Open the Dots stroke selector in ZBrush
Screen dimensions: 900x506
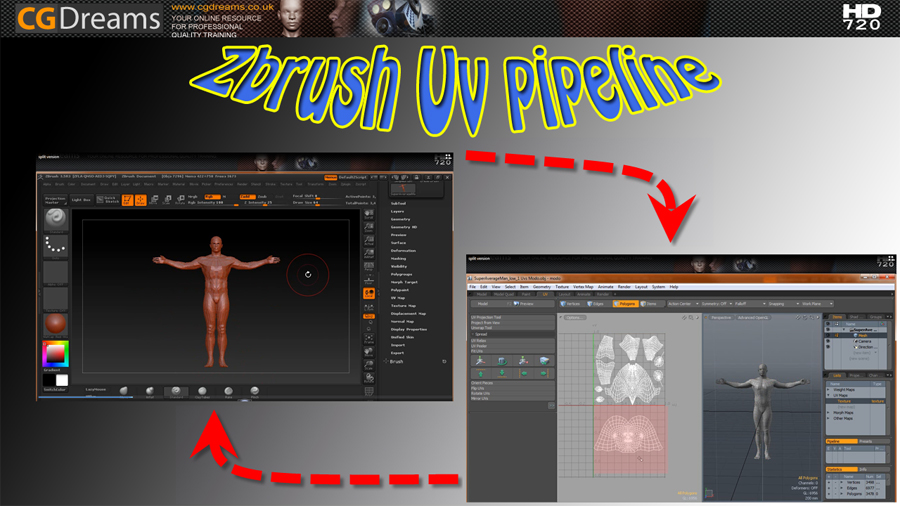click(x=56, y=247)
